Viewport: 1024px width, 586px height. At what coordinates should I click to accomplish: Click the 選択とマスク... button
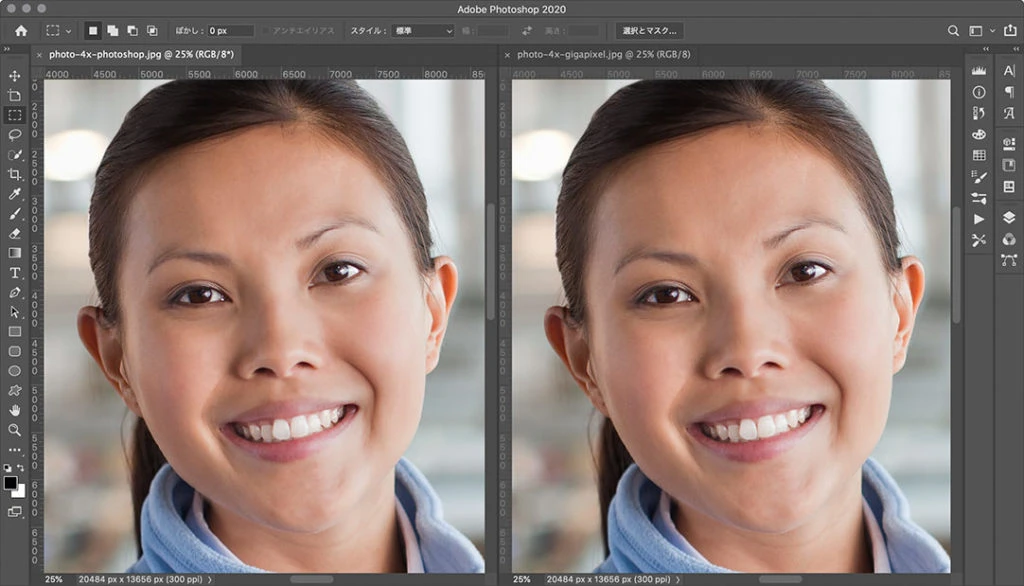[x=649, y=31]
